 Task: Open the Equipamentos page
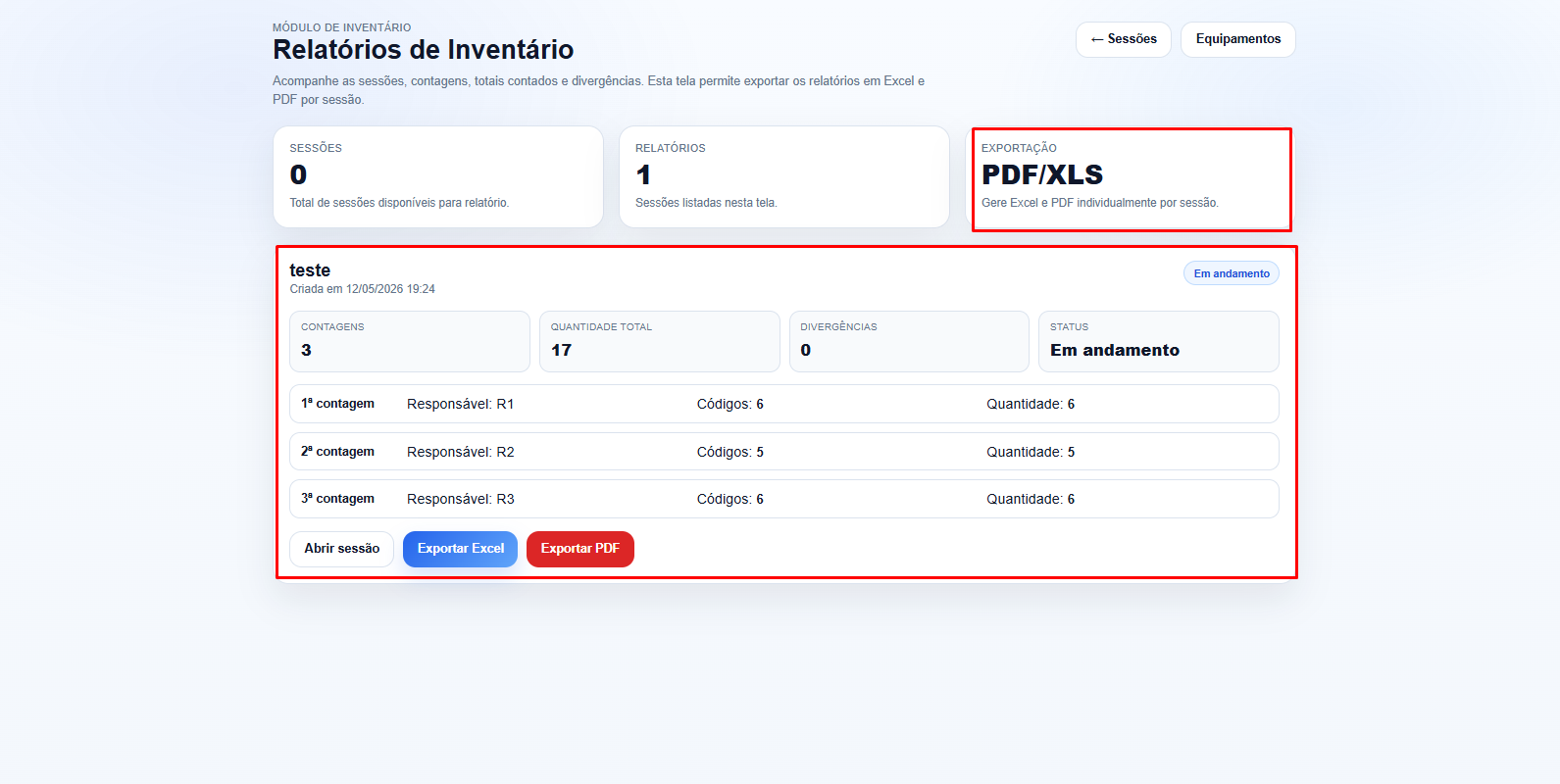tap(1238, 39)
